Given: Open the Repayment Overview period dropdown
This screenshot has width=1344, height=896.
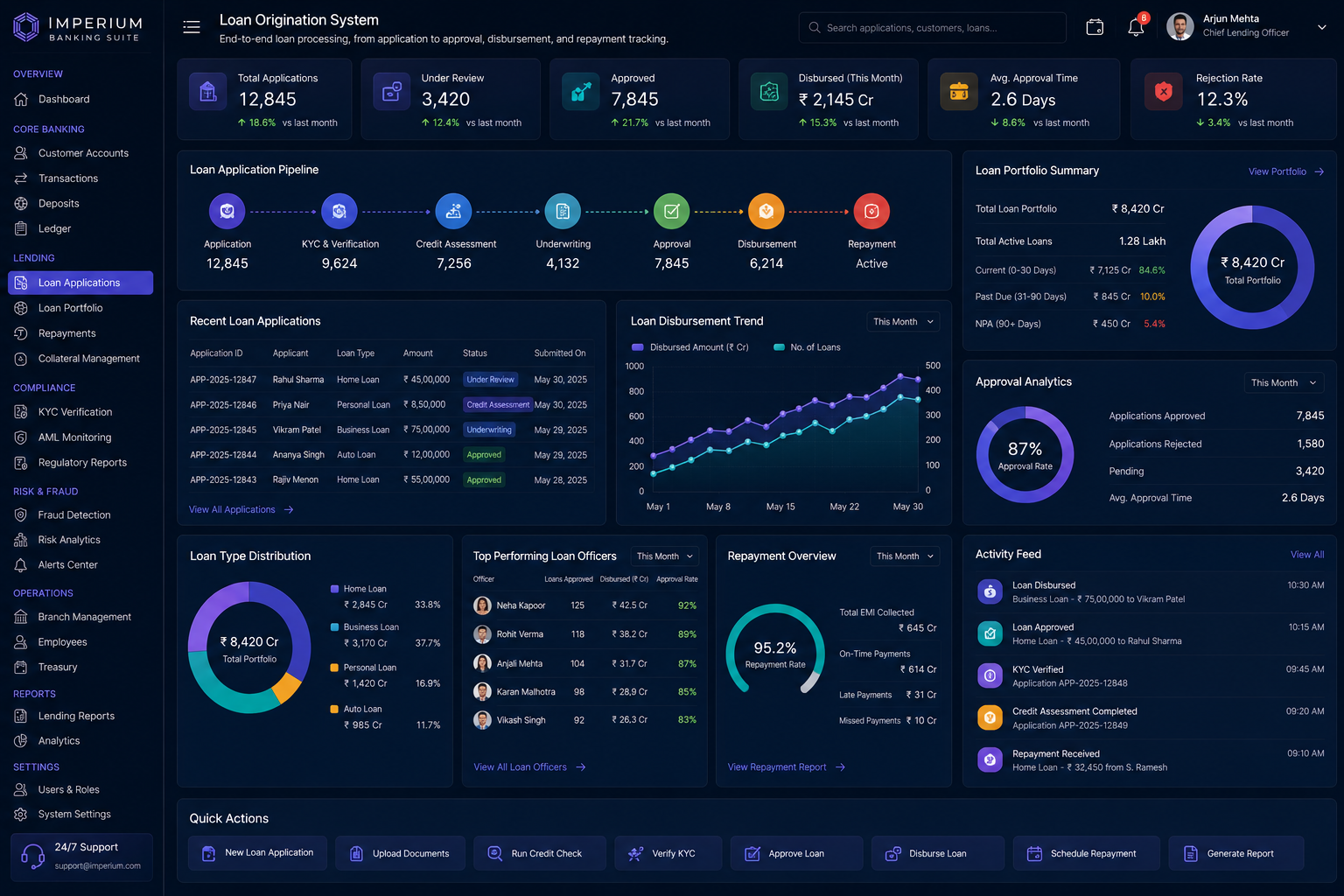Looking at the screenshot, I should pos(906,556).
